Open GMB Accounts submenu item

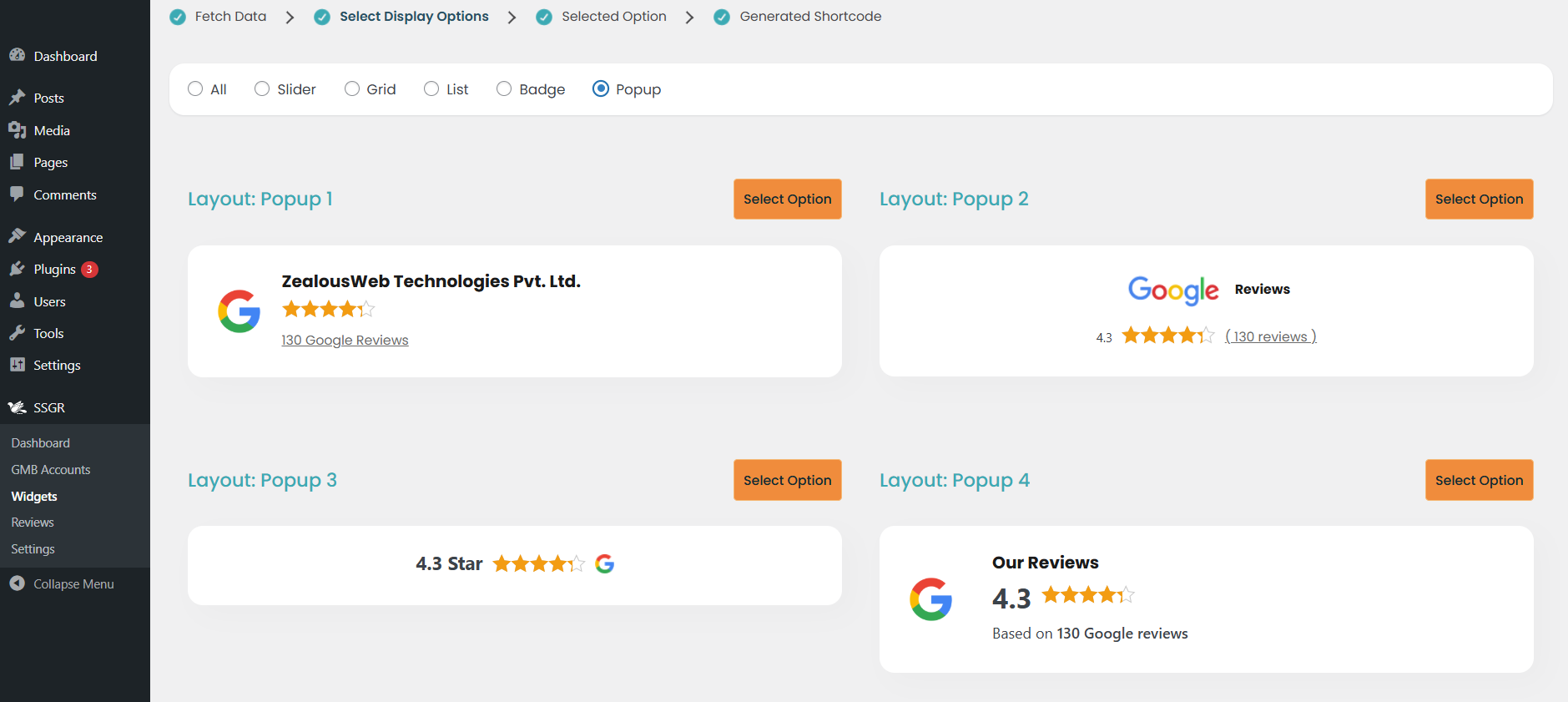pyautogui.click(x=51, y=470)
